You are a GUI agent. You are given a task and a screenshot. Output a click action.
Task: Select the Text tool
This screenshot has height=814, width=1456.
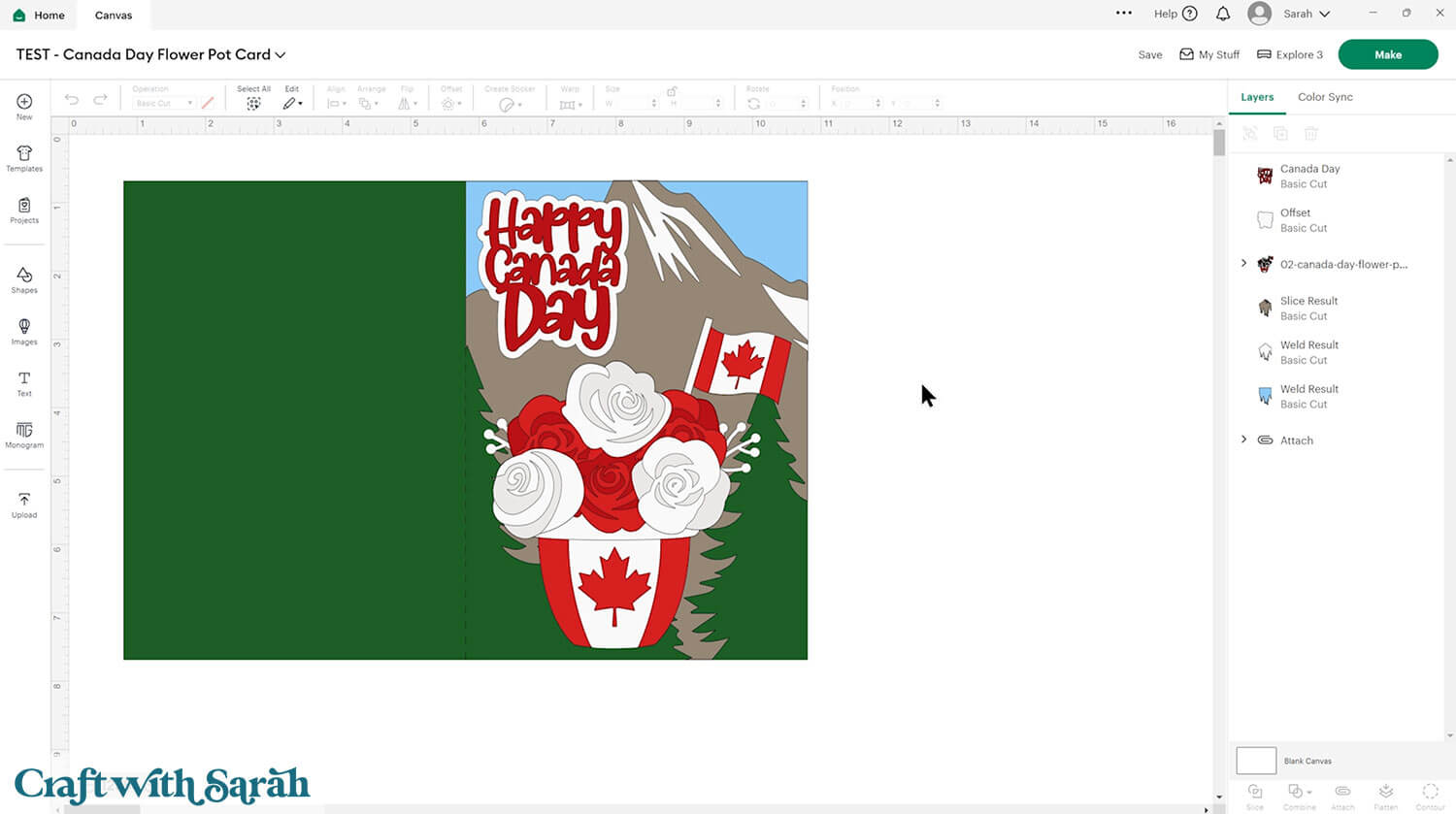tap(24, 383)
